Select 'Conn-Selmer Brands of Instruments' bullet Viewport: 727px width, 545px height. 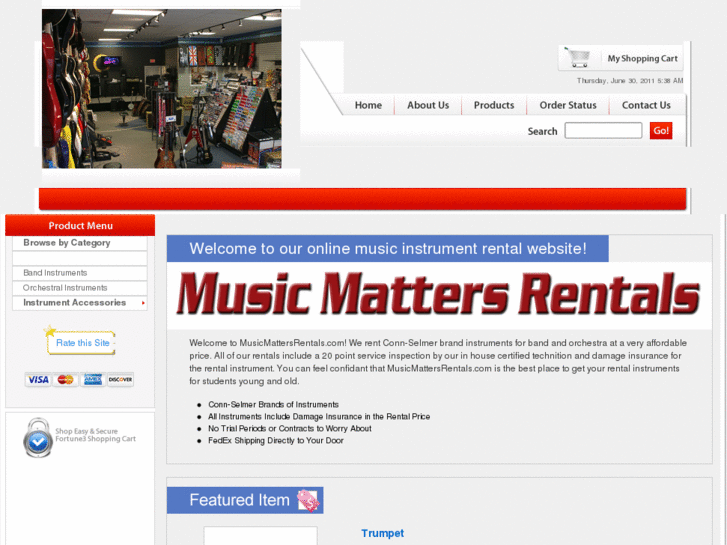click(273, 404)
